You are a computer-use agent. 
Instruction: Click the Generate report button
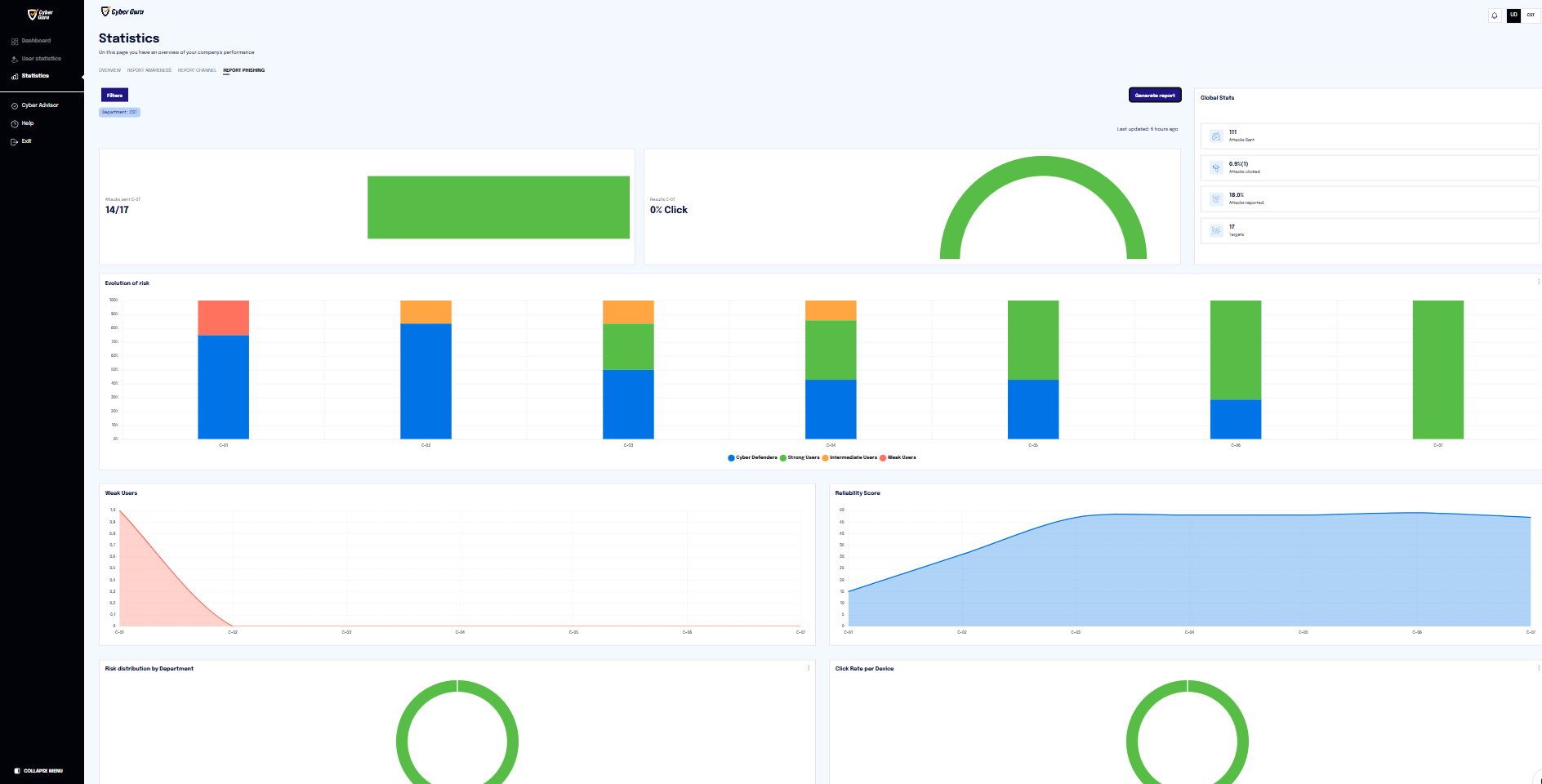1155,95
